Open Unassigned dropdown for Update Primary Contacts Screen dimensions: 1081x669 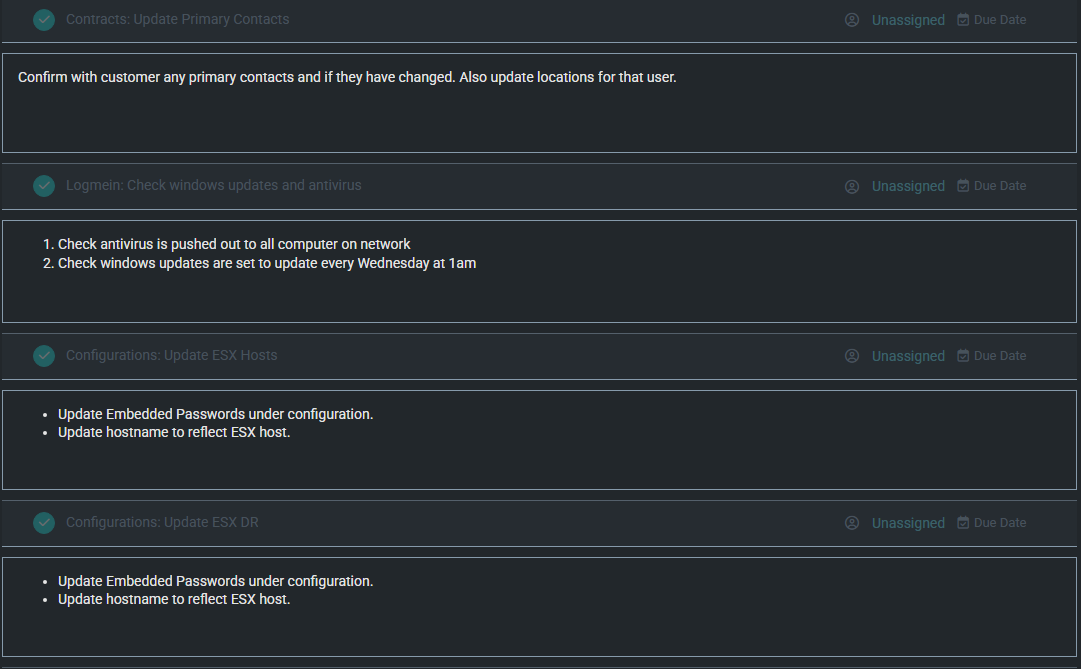[908, 20]
